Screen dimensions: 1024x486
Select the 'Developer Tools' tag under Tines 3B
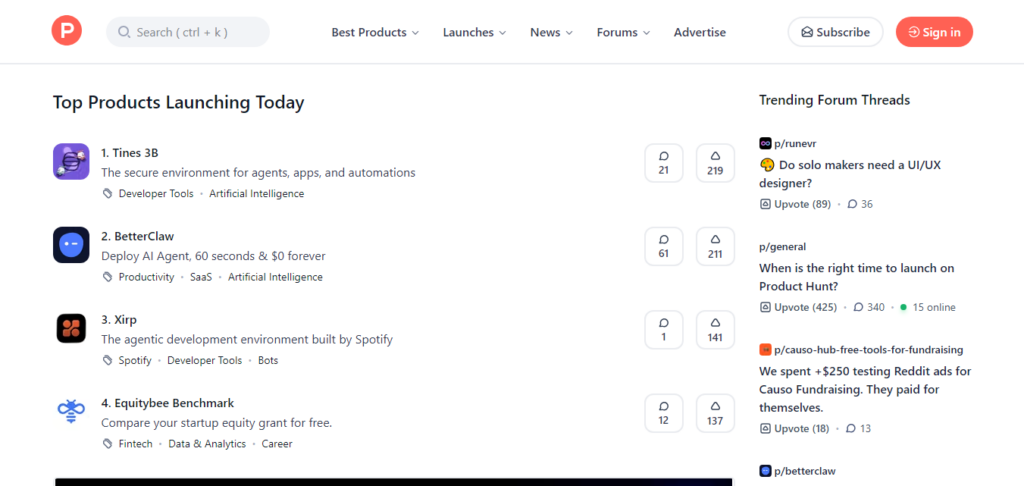(x=156, y=194)
